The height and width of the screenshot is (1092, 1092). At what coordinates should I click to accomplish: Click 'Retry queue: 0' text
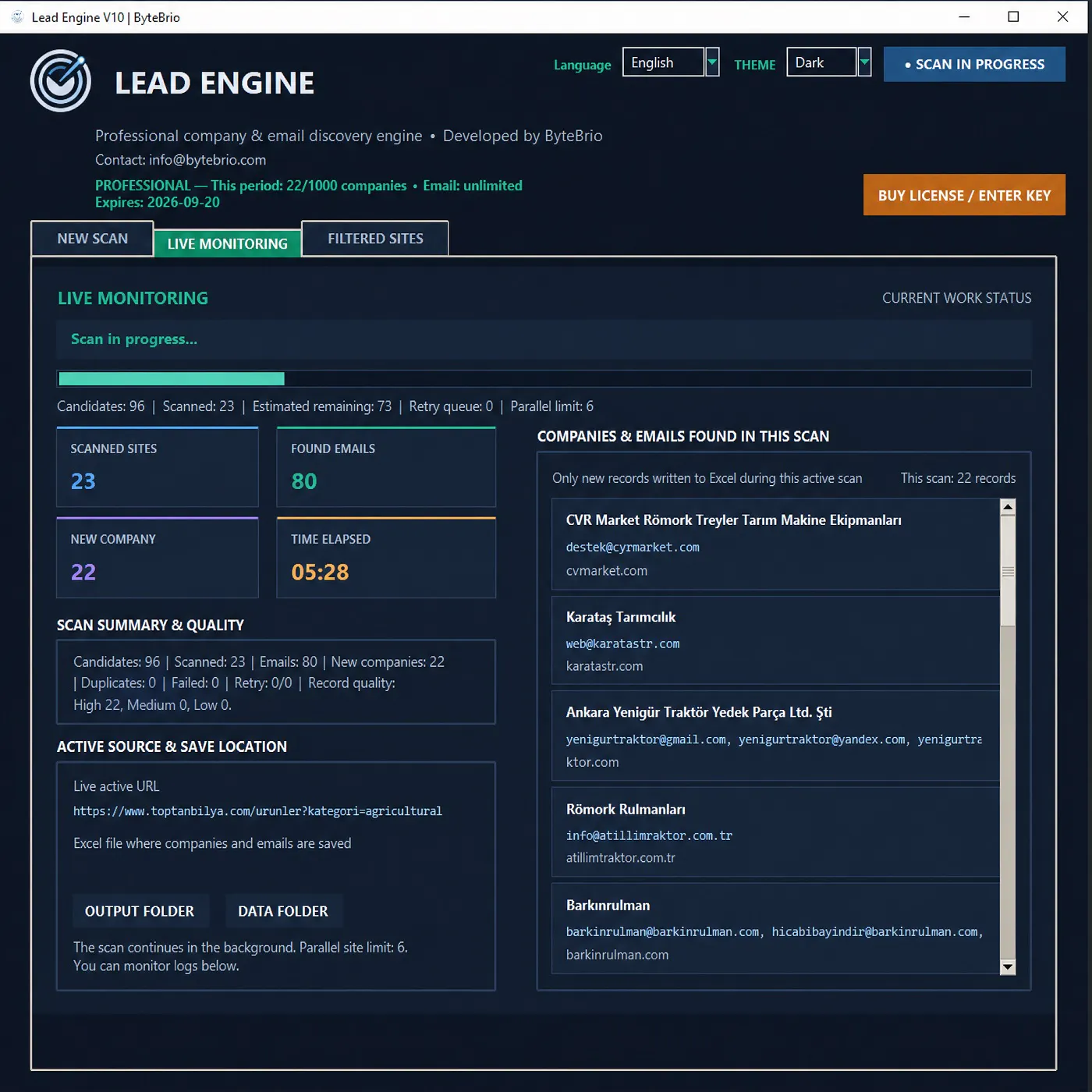tap(451, 406)
